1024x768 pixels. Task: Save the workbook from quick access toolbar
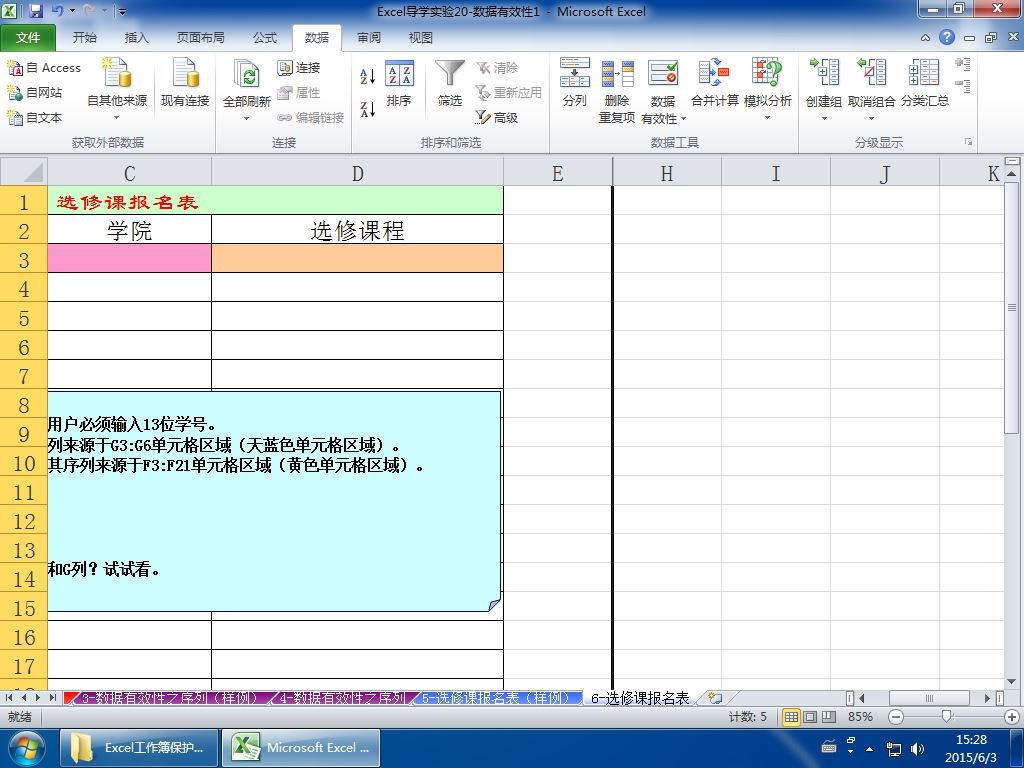[35, 11]
